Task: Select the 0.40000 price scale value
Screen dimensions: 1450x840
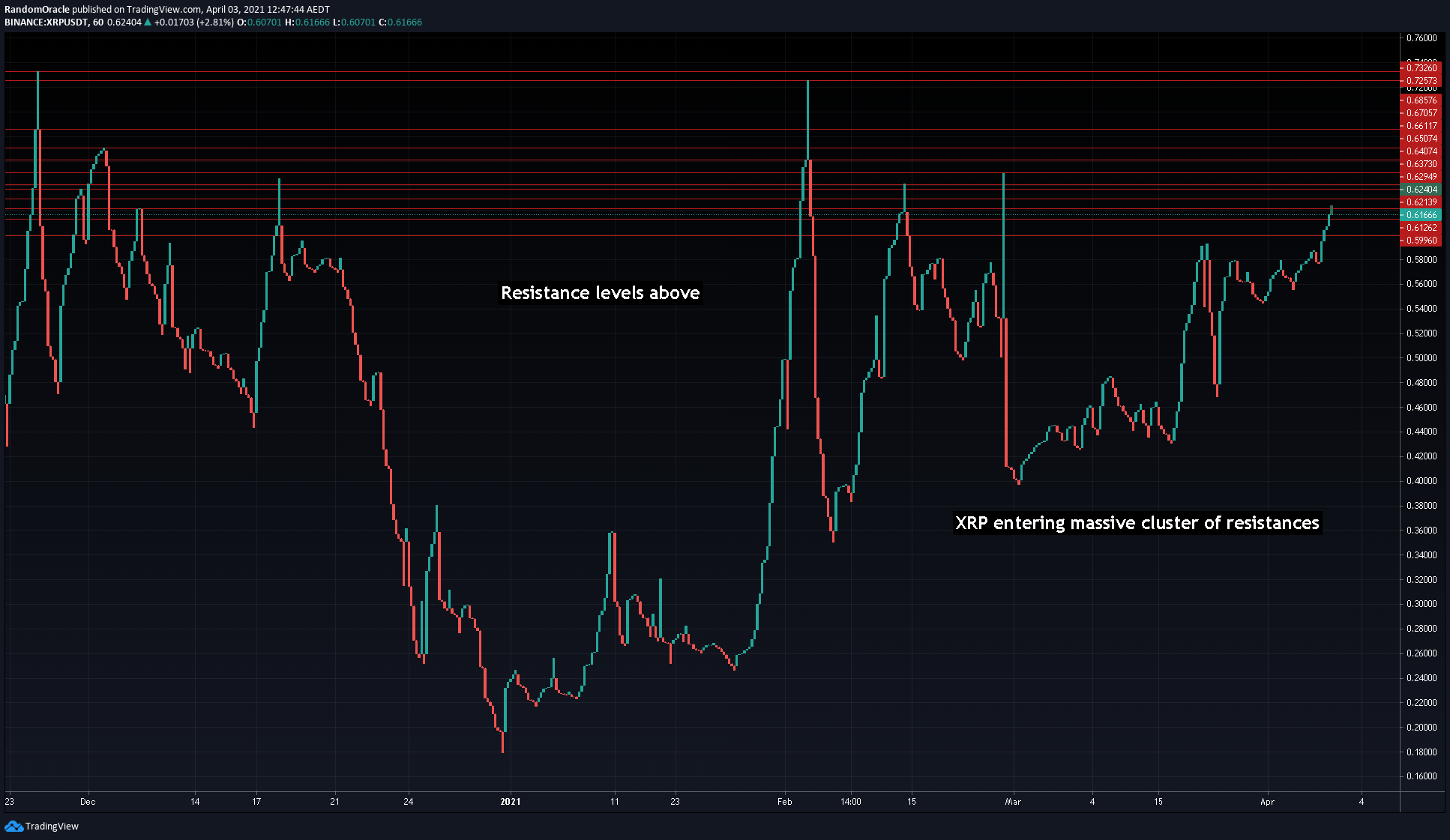Action: pos(1422,481)
